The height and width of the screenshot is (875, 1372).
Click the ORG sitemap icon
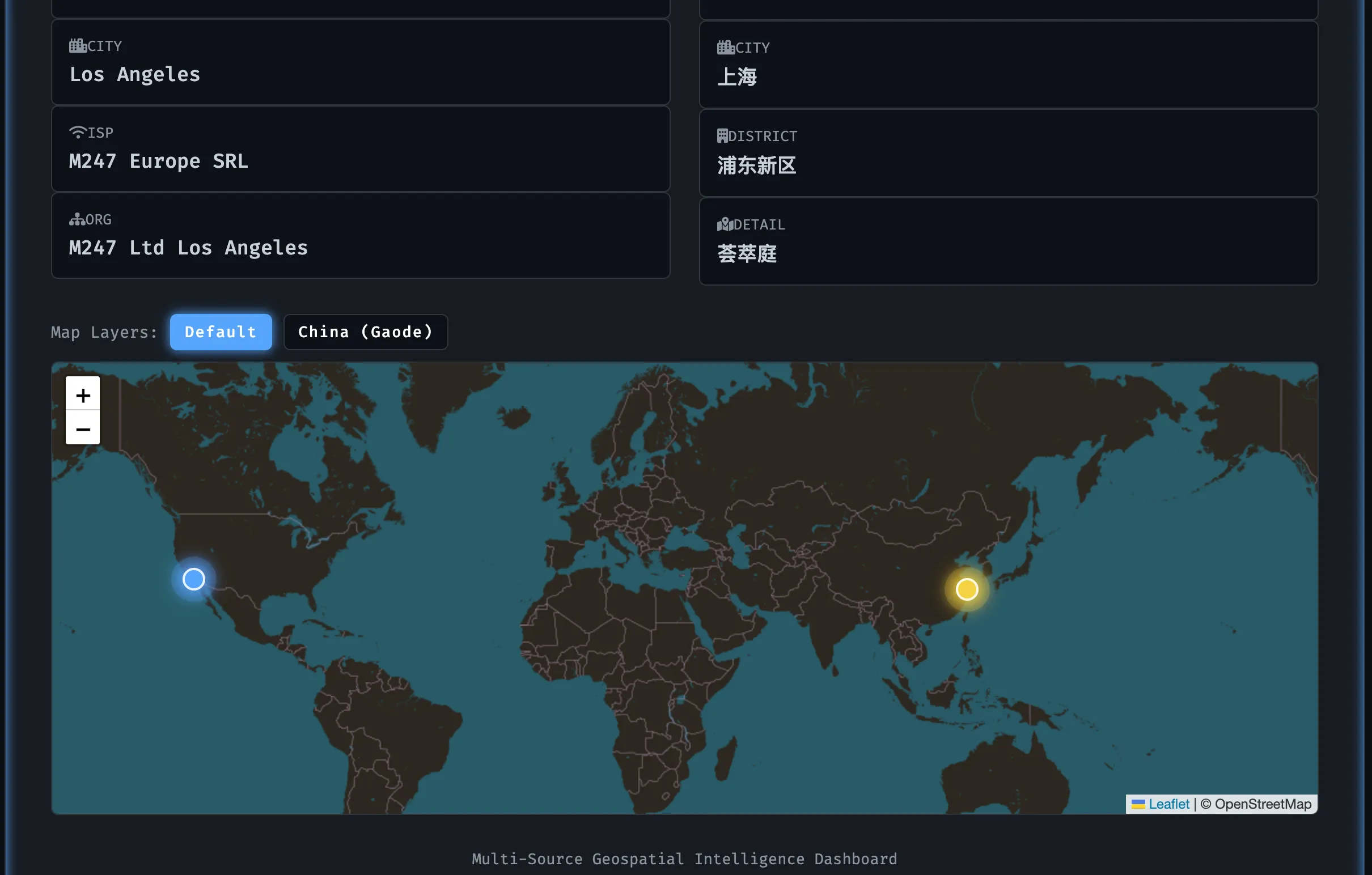(x=77, y=219)
